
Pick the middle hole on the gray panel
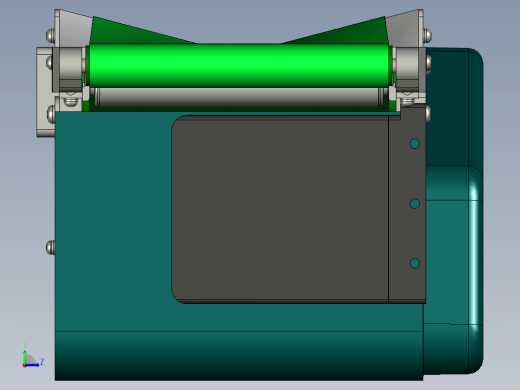(414, 203)
